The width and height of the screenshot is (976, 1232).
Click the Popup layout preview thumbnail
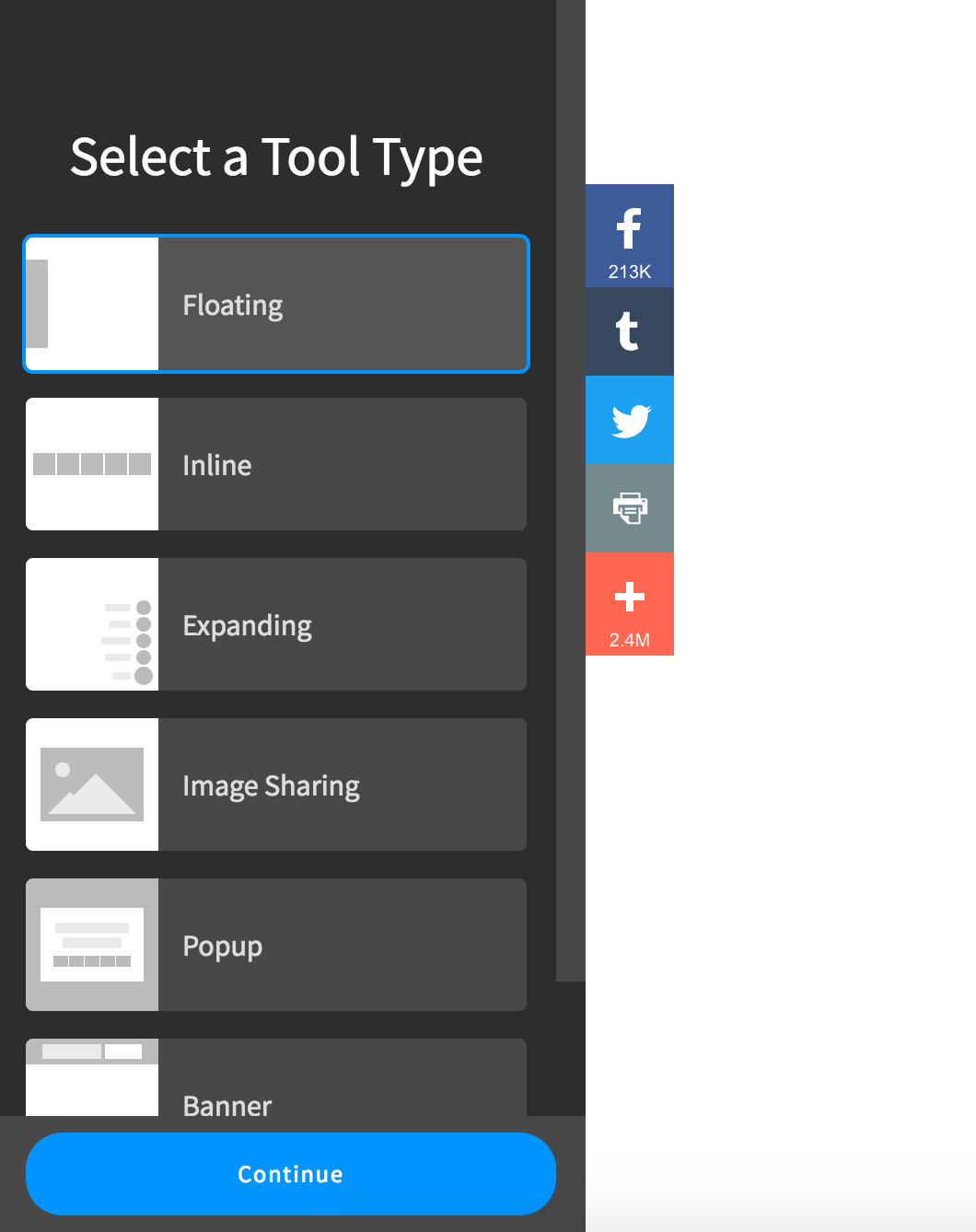pyautogui.click(x=92, y=945)
